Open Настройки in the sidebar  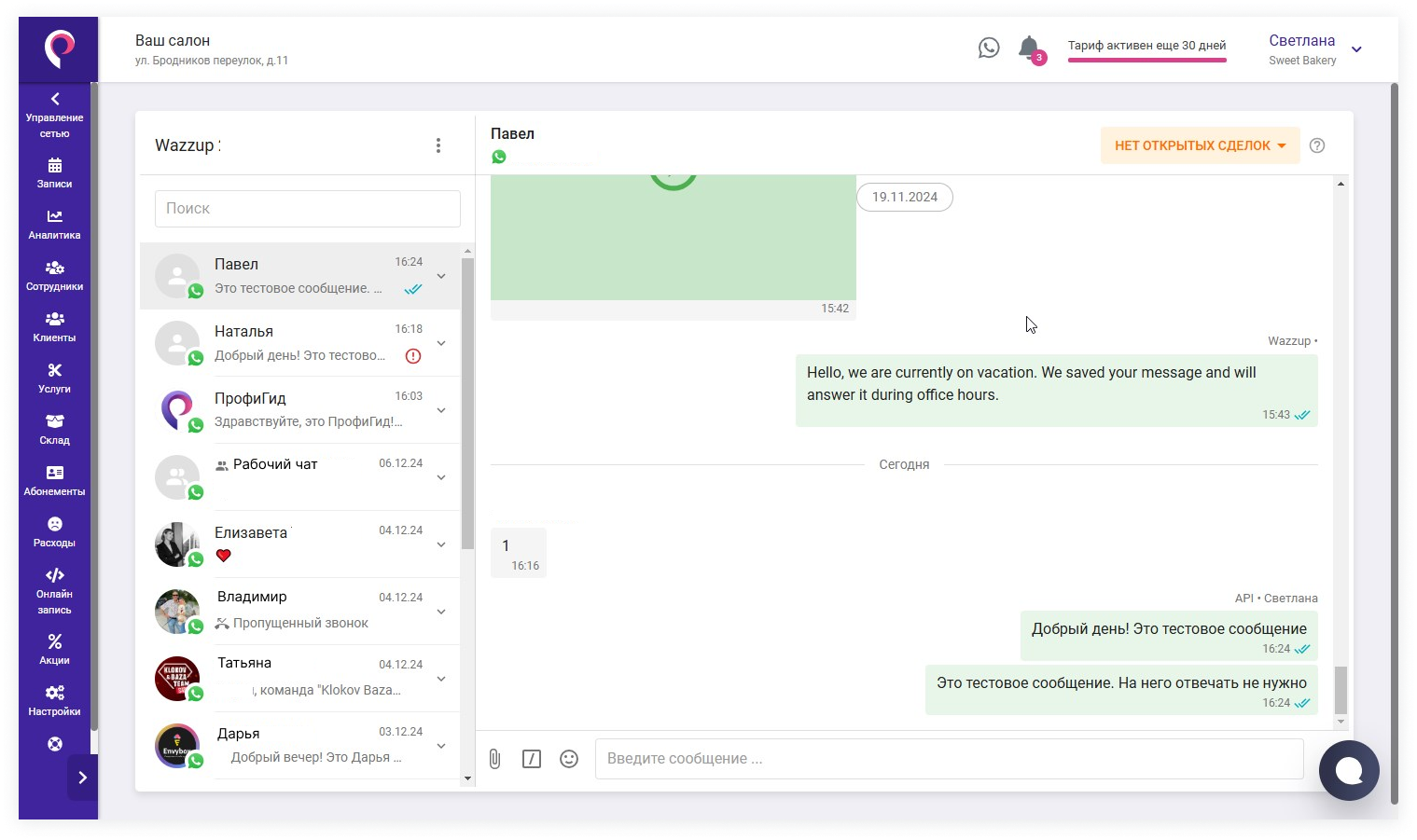pos(54,700)
